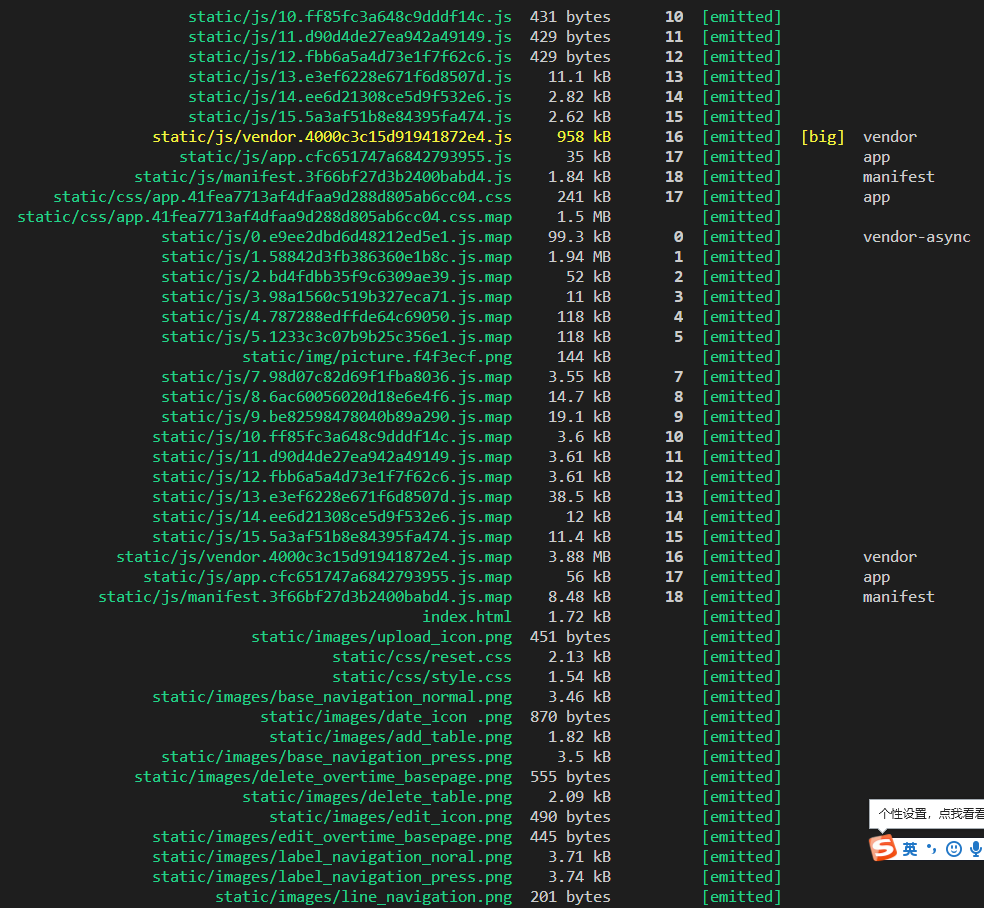Click static/images/delete_overtime_basepage.png path
Screen dimensions: 984x908
323,777
